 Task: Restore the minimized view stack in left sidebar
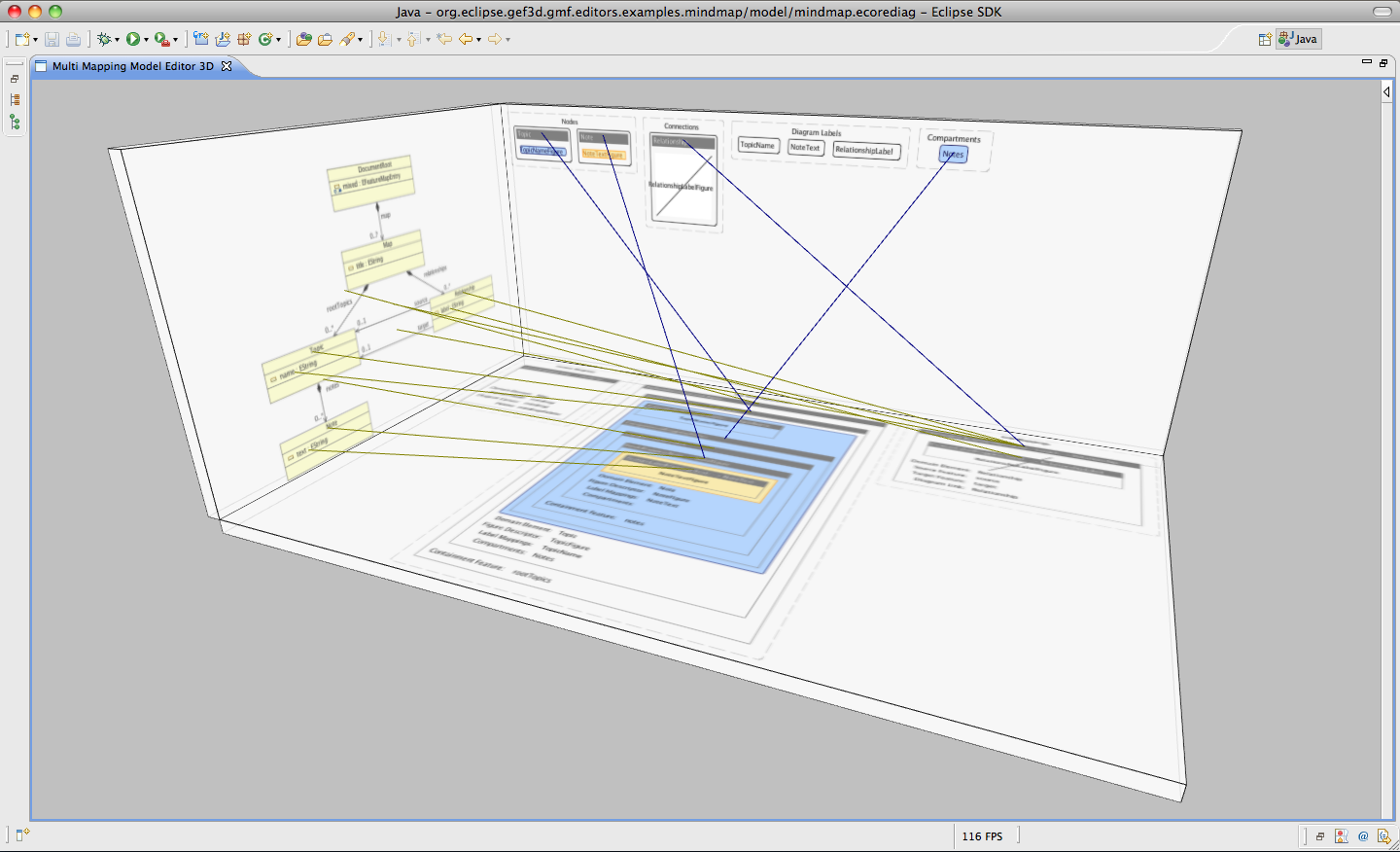[x=15, y=79]
